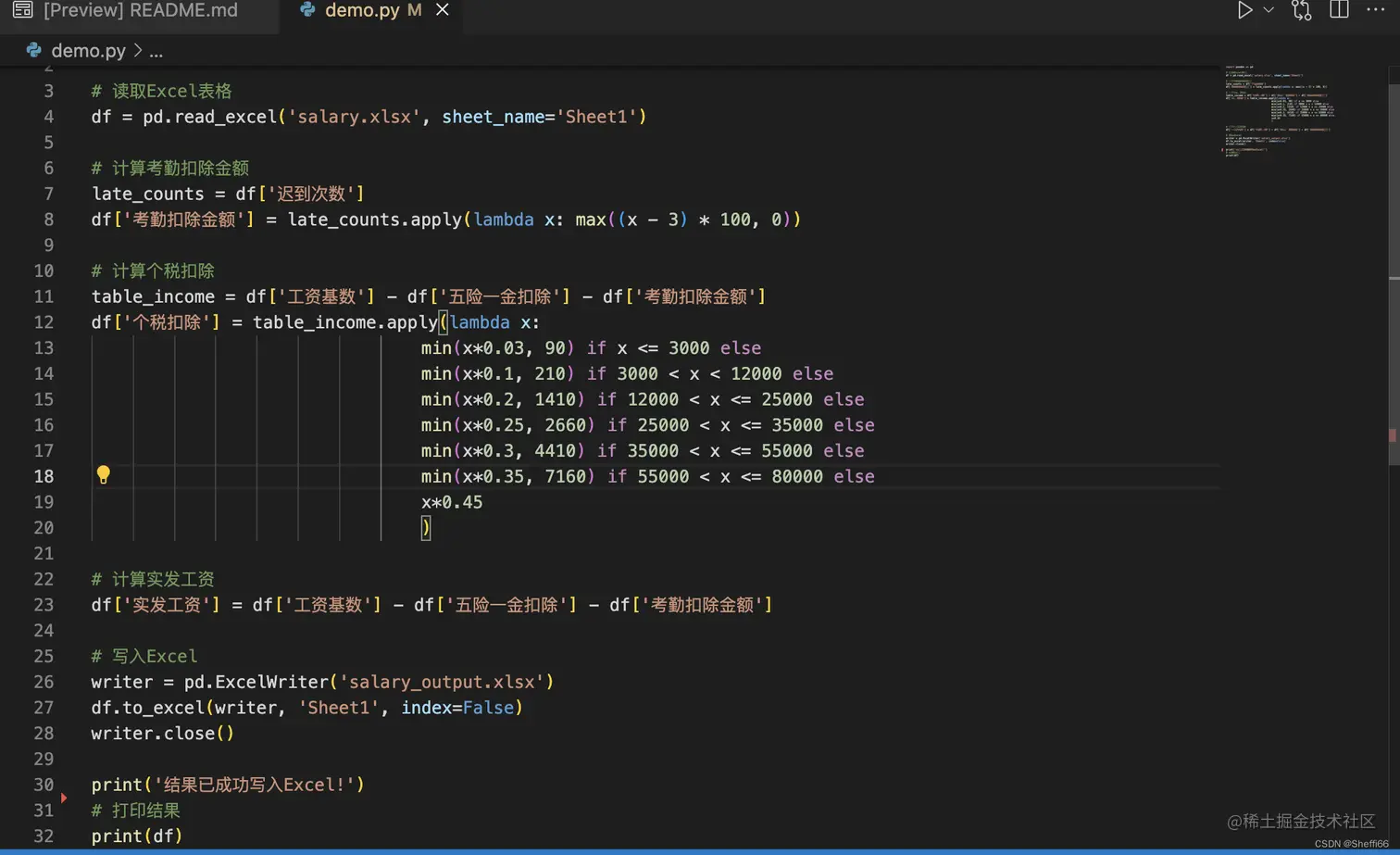Screen dimensions: 1400x855
Task: Click min(x*0.2, 1410) expression
Action: 504,399
